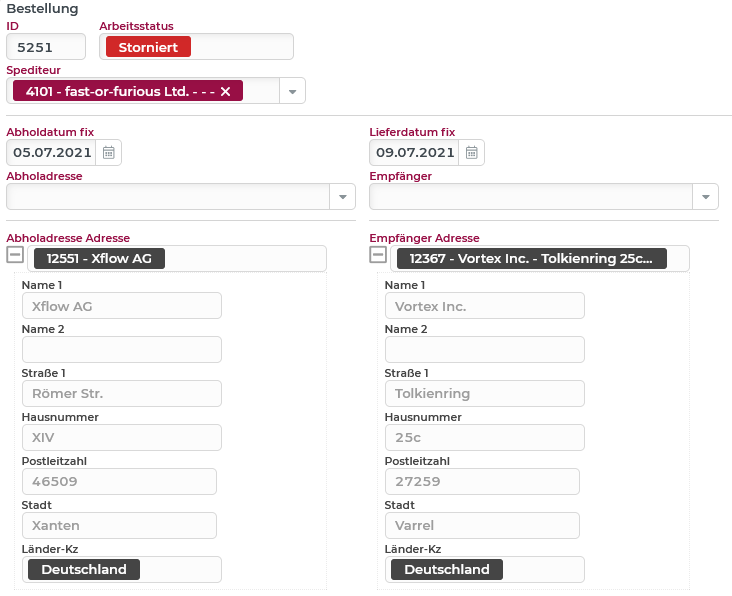Click the Deutschland tag under Empfänger Länder-Kz
Viewport: 732px width, 596px height.
(446, 570)
